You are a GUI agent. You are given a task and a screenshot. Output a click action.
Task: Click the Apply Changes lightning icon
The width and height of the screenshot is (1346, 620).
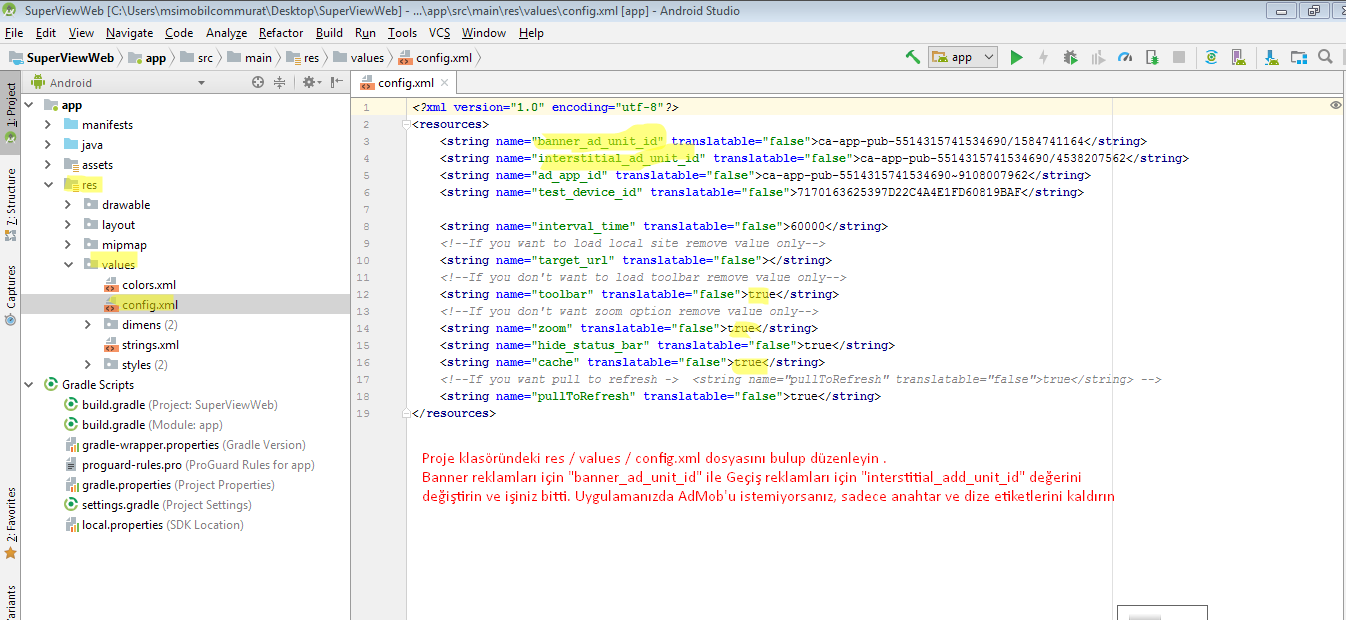[1043, 57]
